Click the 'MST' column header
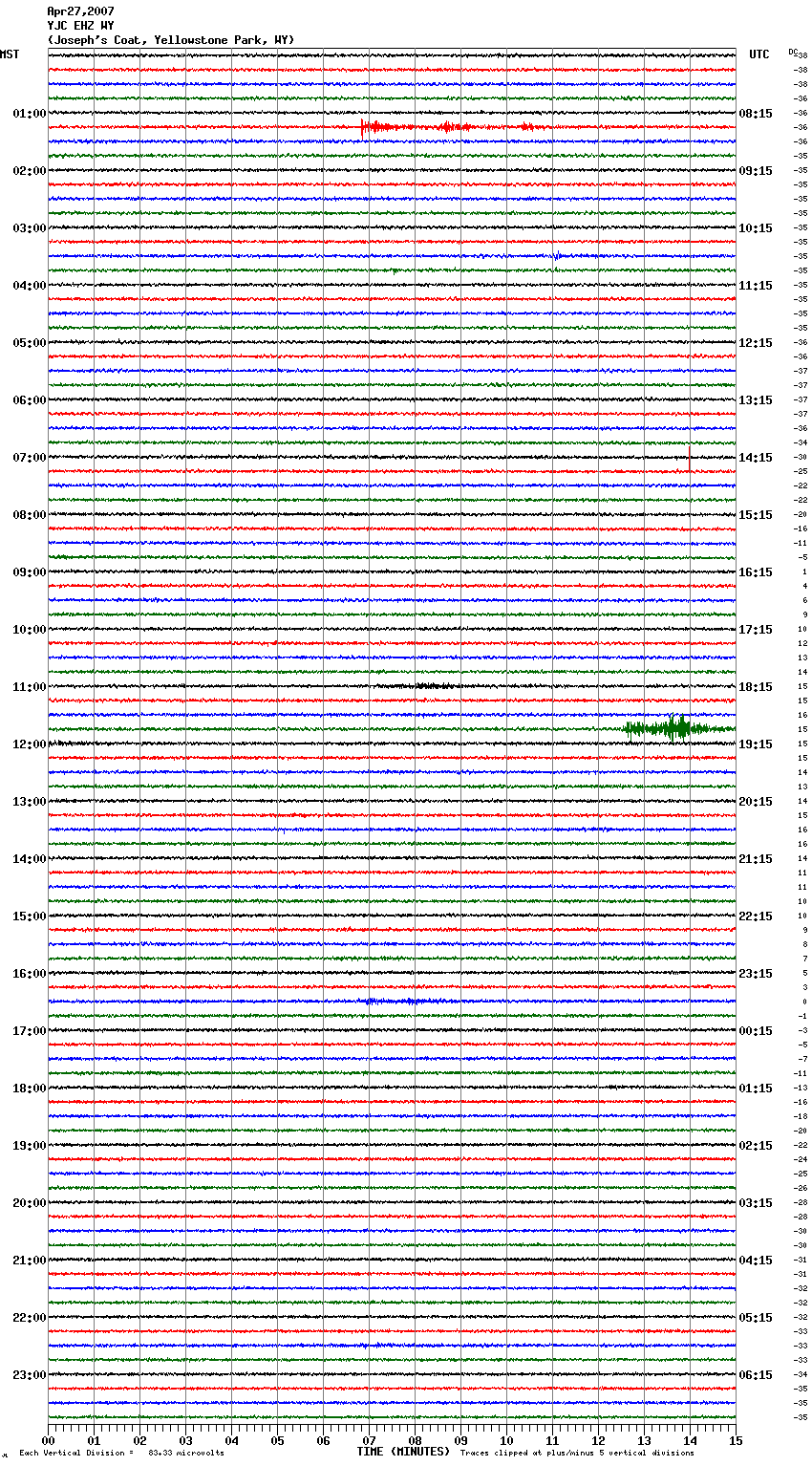Image resolution: width=812 pixels, height=1466 pixels. pyautogui.click(x=10, y=54)
